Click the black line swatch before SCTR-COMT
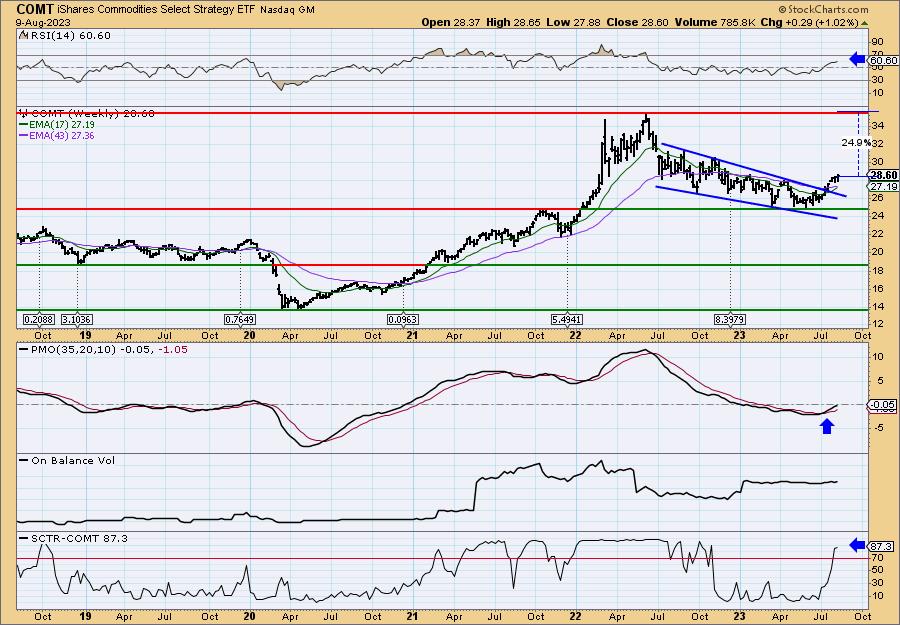Viewport: 900px width, 625px height. point(24,538)
